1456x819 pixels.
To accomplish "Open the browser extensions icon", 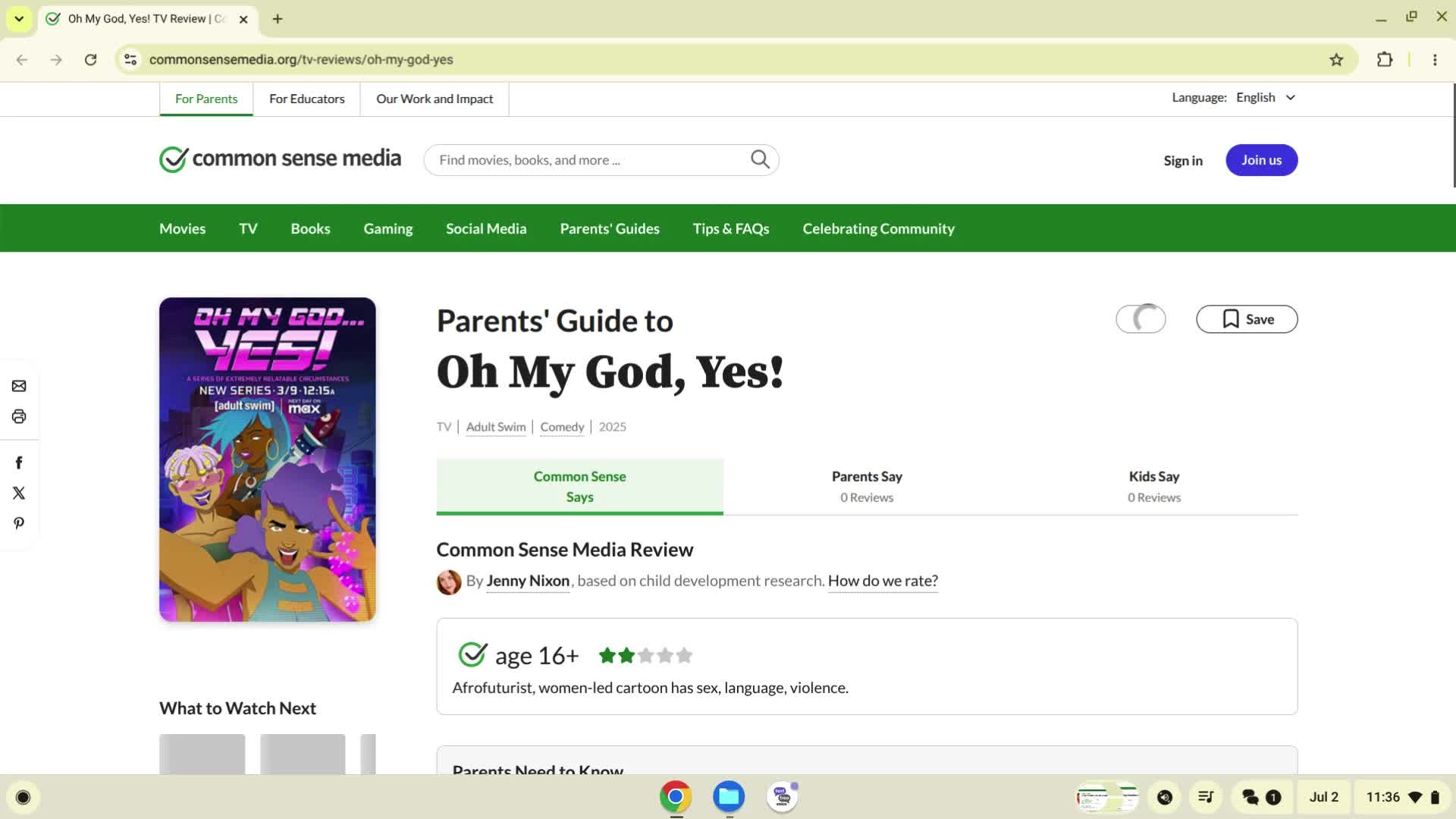I will point(1385,59).
